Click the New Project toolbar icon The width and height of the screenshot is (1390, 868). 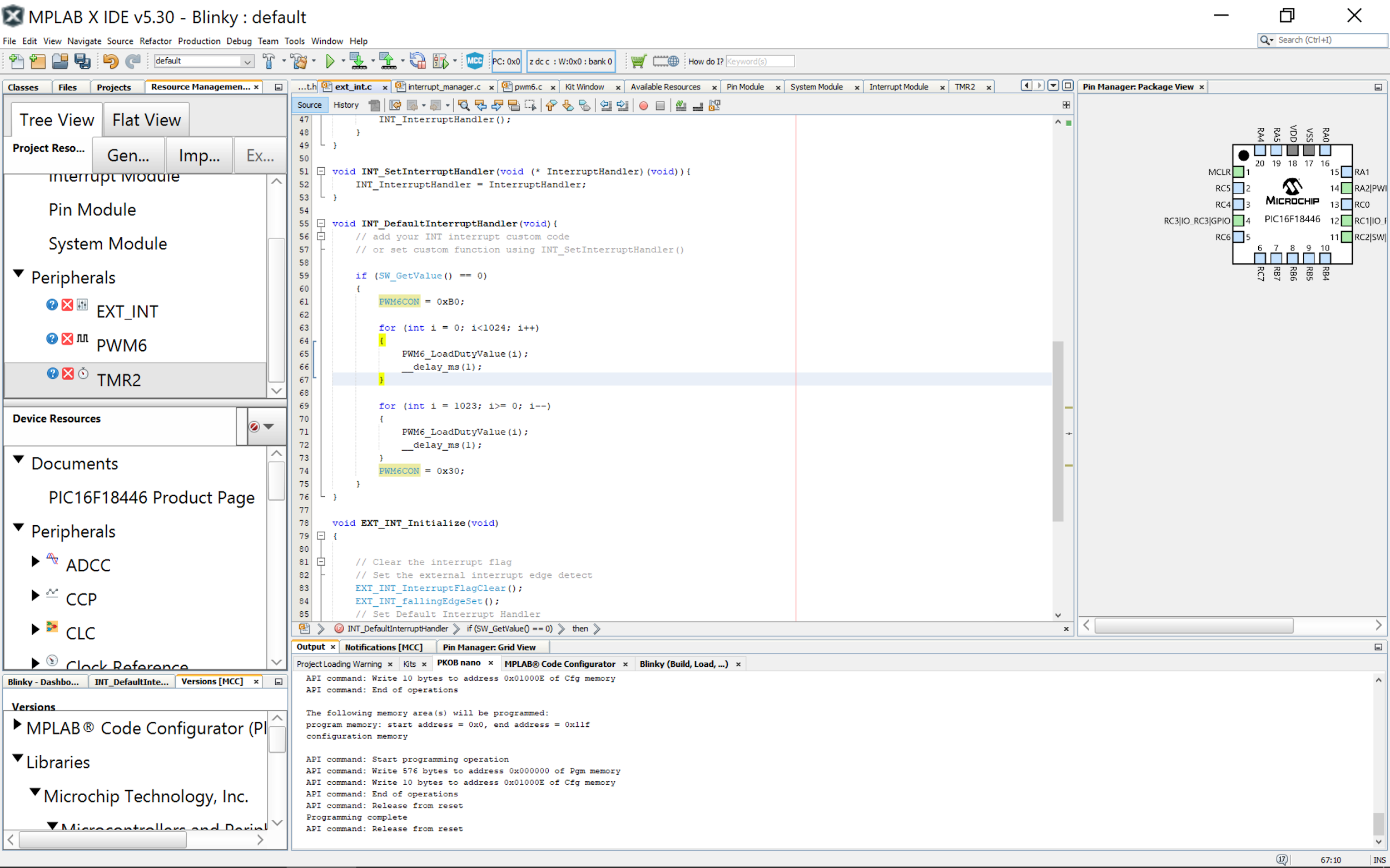pos(38,61)
